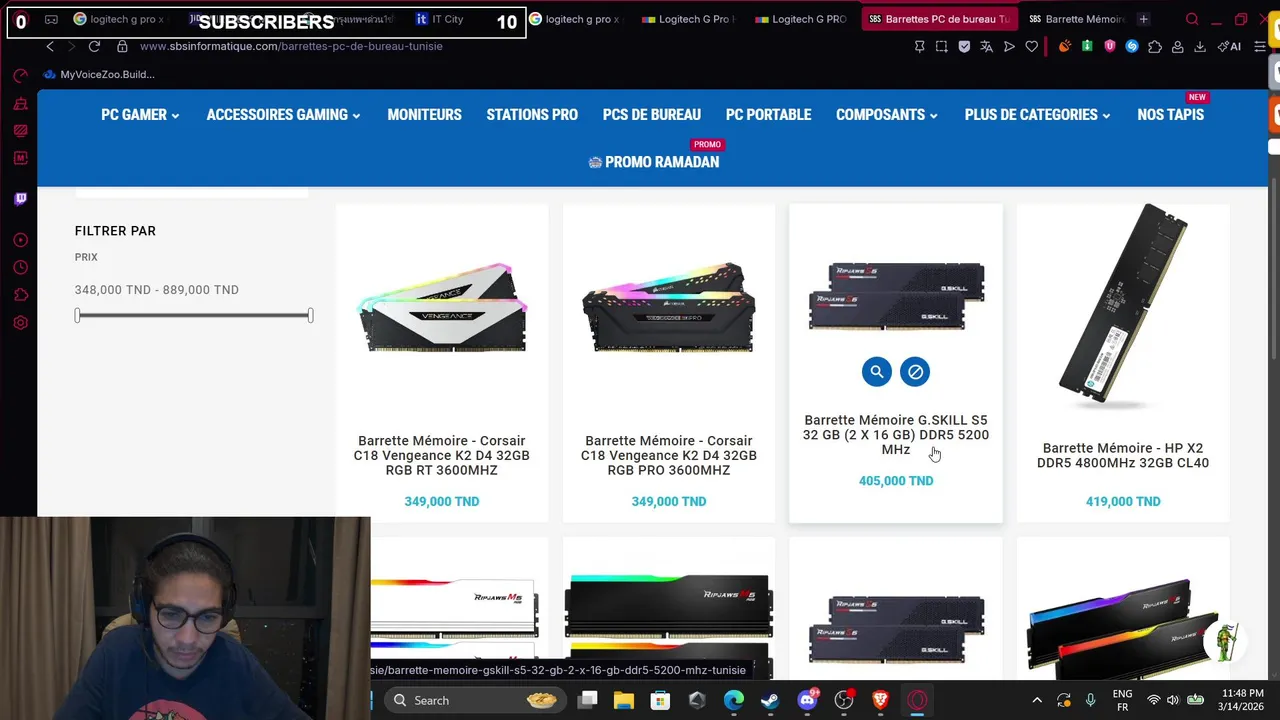The image size is (1280, 720).
Task: Open Opera sidebar Settings gear
Action: tap(20, 323)
